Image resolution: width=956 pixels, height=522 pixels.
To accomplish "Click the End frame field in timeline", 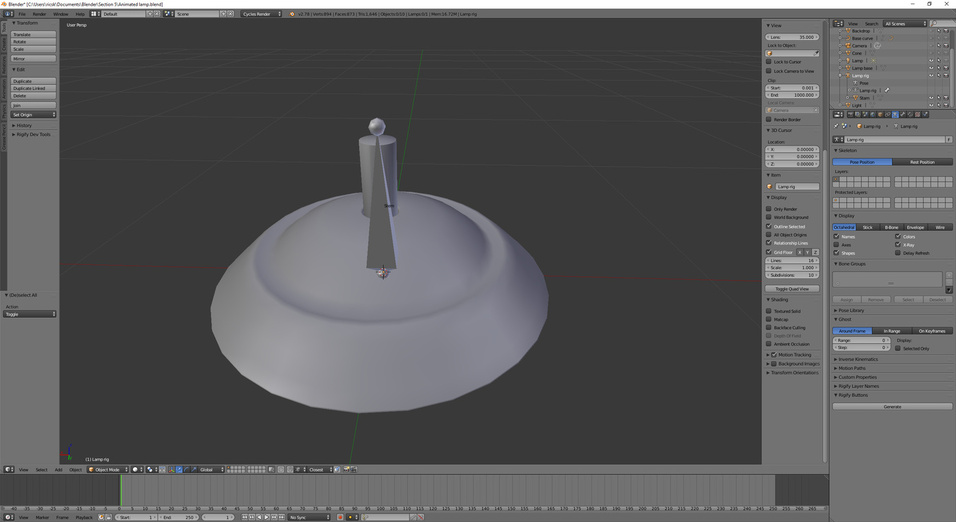I will [178, 517].
